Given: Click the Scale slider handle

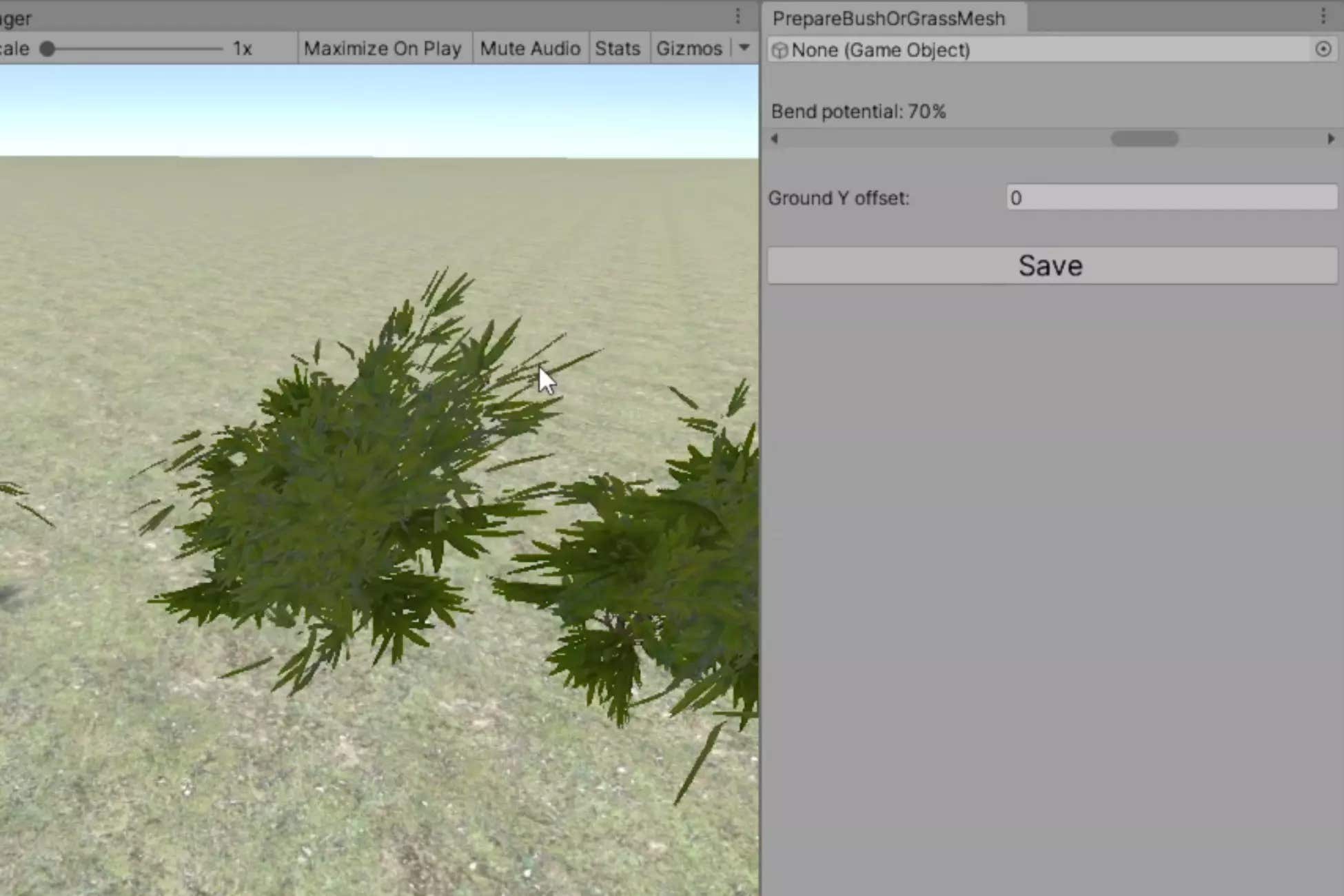Looking at the screenshot, I should [x=48, y=48].
